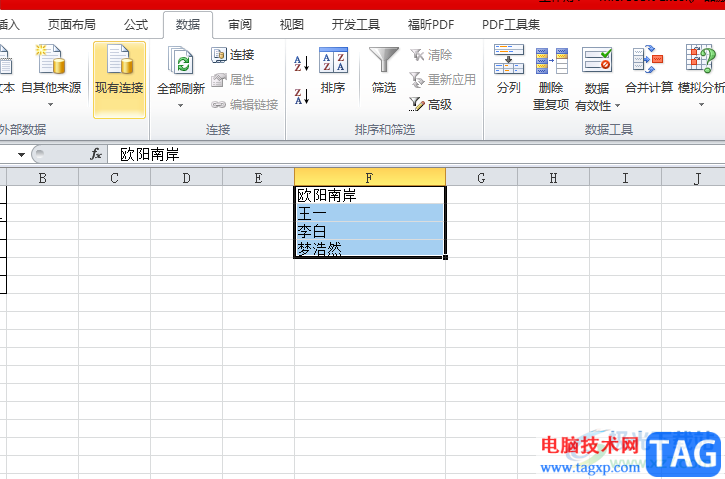The image size is (725, 479).
Task: Select column I header
Action: click(626, 178)
